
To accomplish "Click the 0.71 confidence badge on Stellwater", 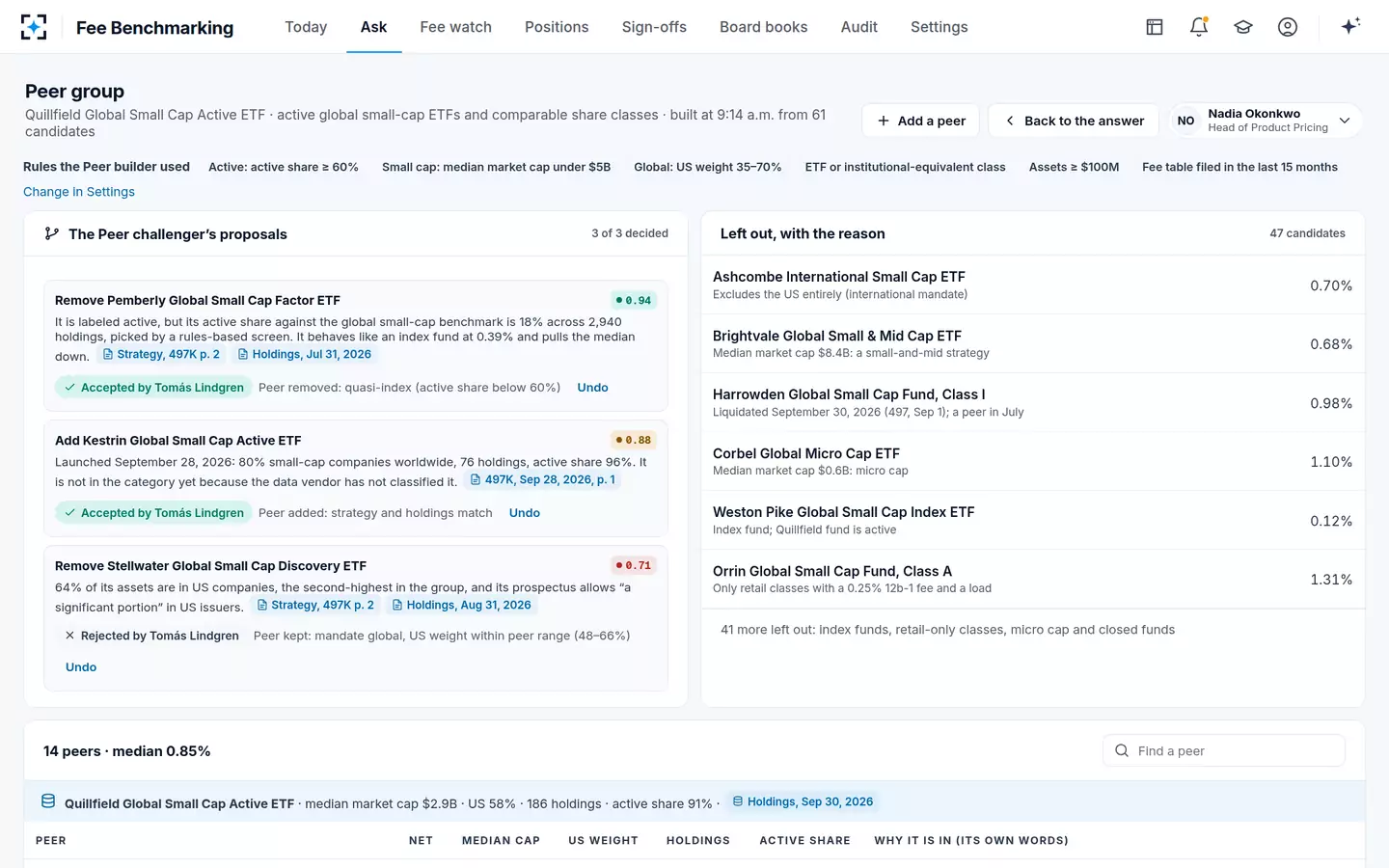I will click(x=634, y=565).
